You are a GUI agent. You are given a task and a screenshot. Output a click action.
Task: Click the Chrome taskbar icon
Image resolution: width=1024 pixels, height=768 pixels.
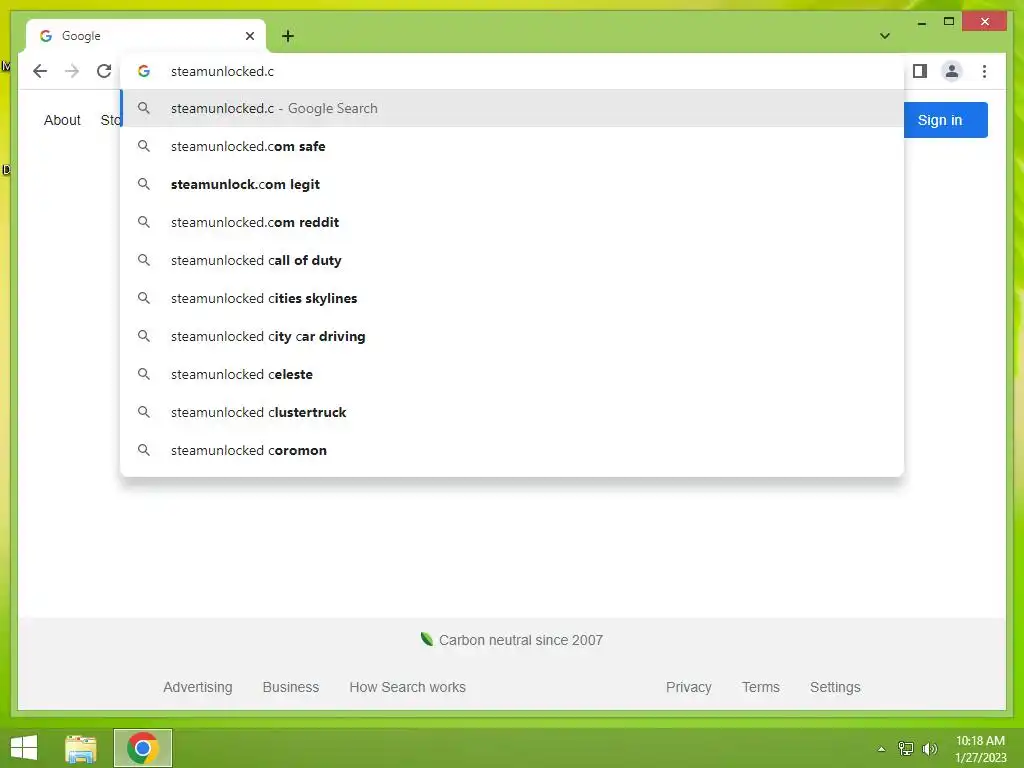click(143, 748)
